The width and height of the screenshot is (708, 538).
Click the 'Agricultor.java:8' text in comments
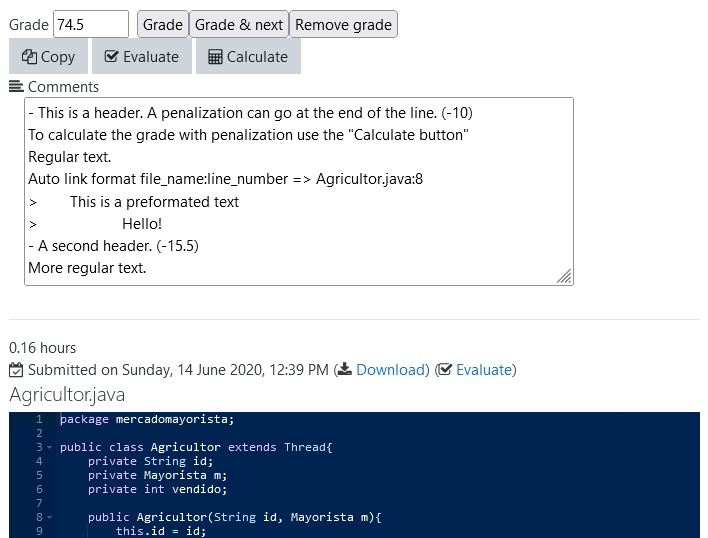pos(369,179)
